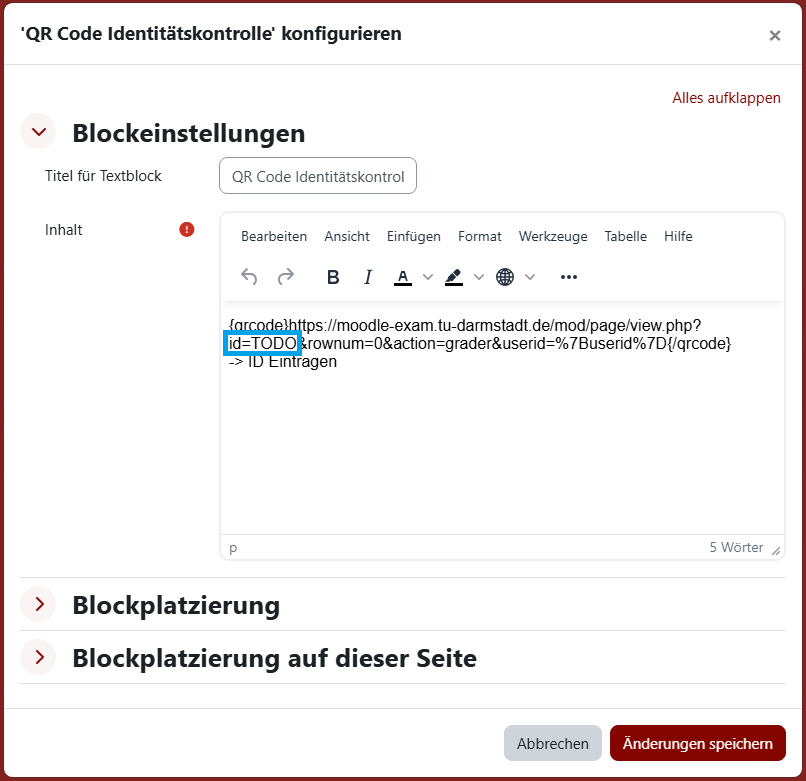This screenshot has height=781, width=806.
Task: Click on id=TODO in editor text
Action: point(263,343)
